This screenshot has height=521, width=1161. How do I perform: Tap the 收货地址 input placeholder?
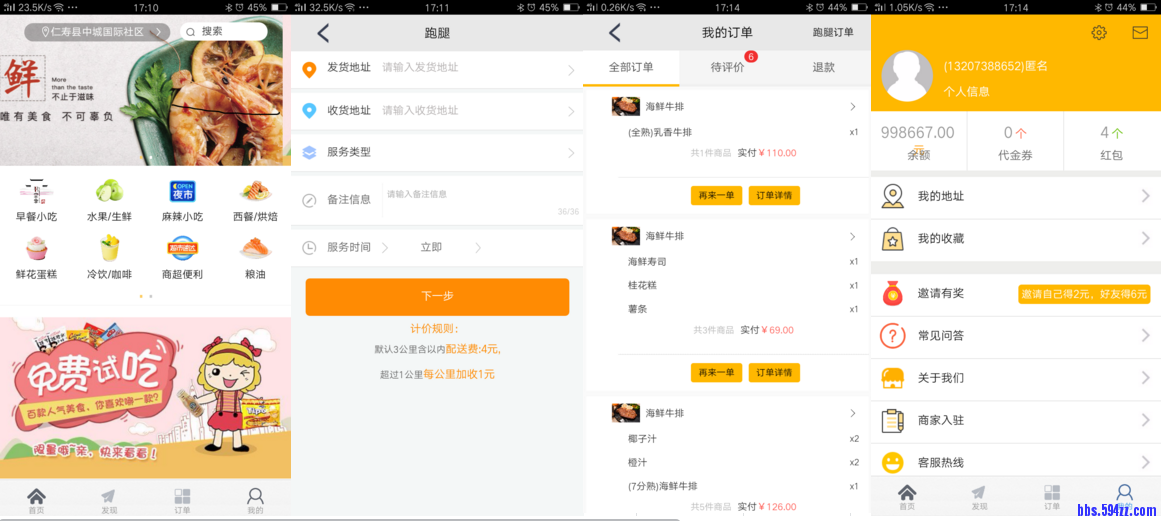pos(420,110)
